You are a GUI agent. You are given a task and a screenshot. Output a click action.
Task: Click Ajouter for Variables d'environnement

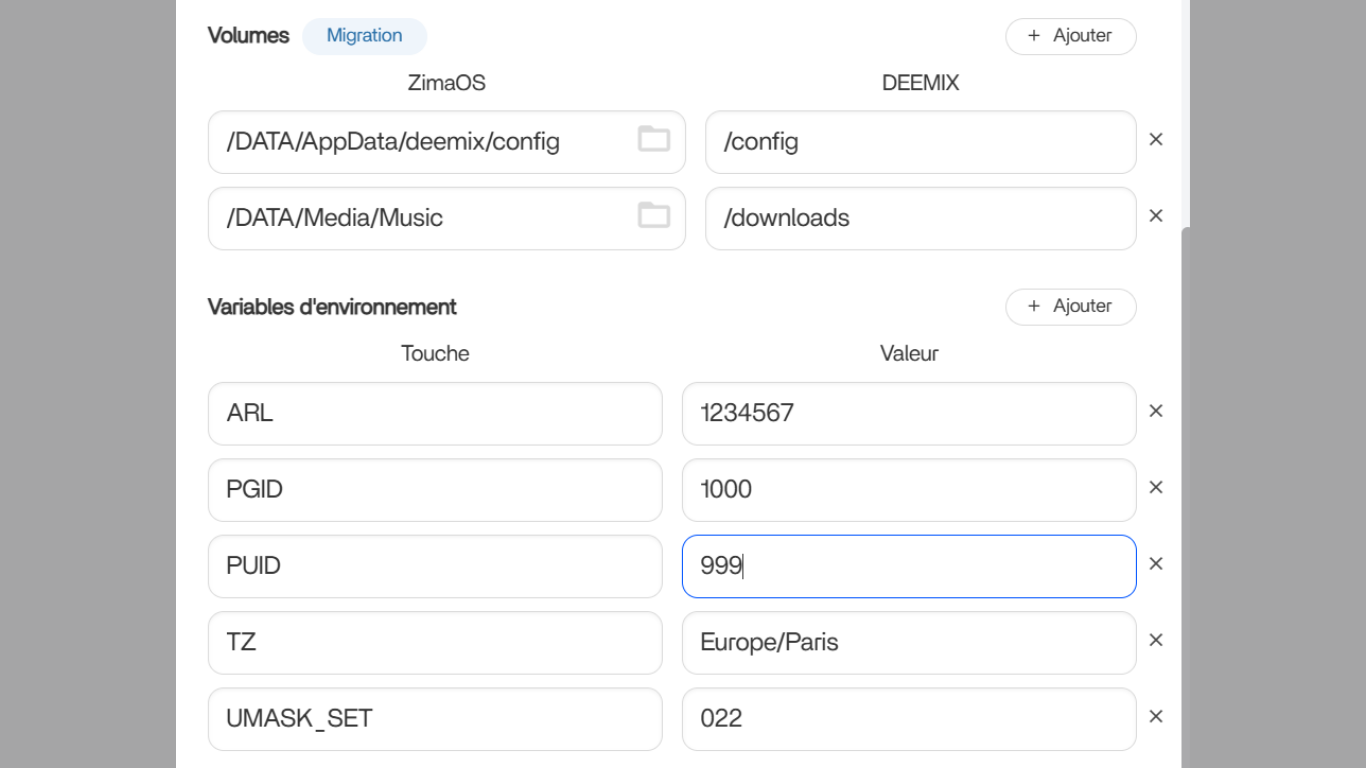(x=1070, y=307)
